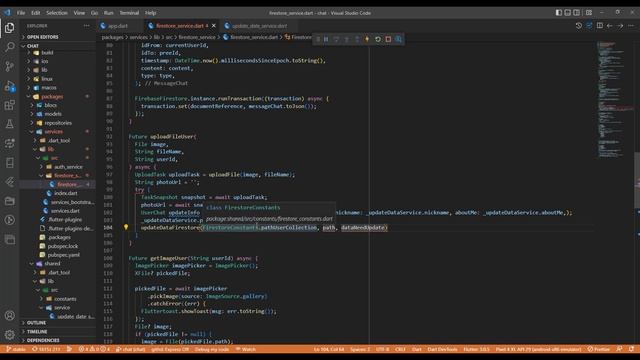Toggle primary side bar layout icon
640x360 pixels.
[559, 13]
